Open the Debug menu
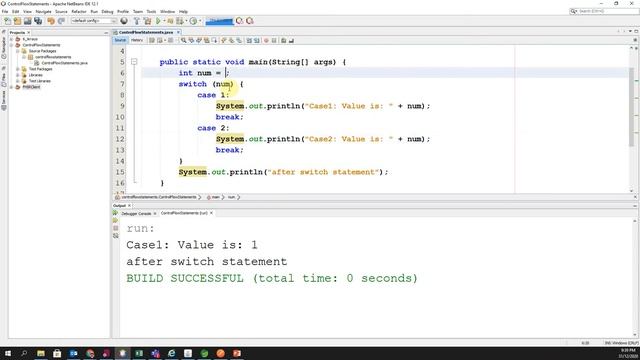 tap(107, 11)
